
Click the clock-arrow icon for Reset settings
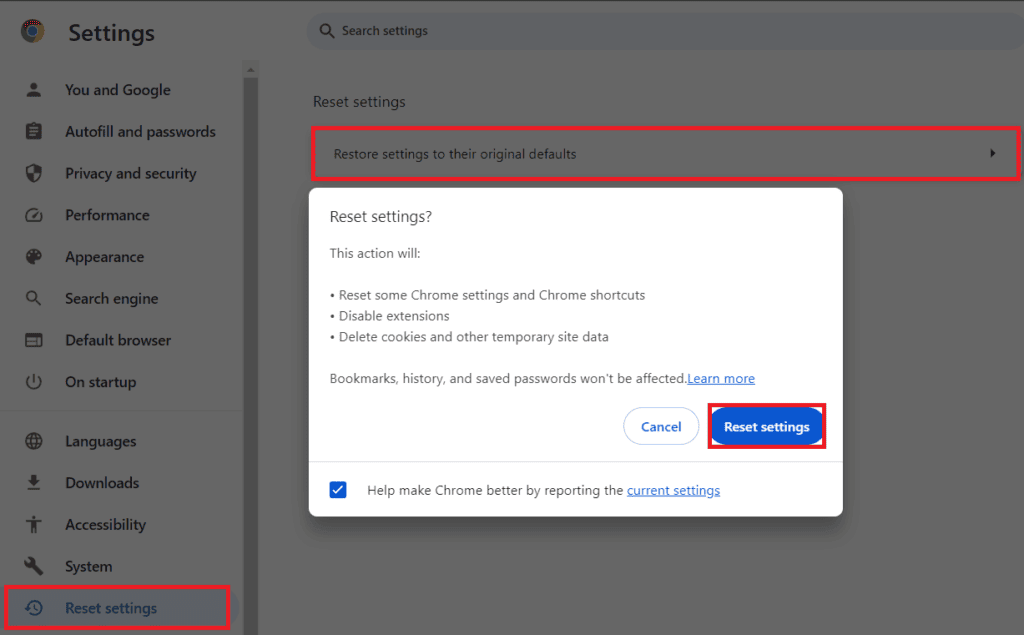33,608
